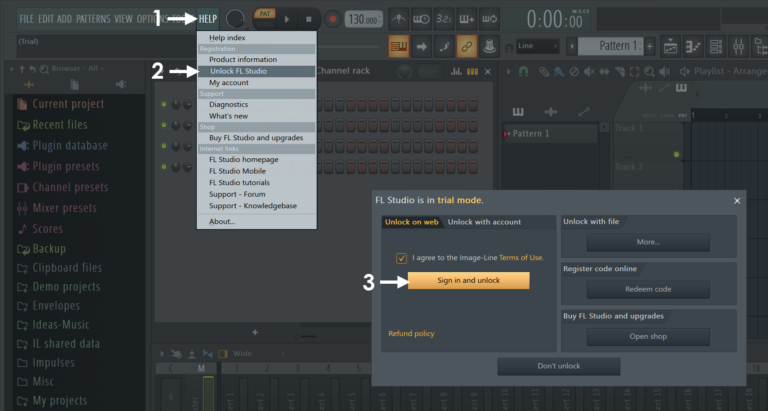Open the Channel rack graph editor icon
768x411 pixels.
coord(456,72)
